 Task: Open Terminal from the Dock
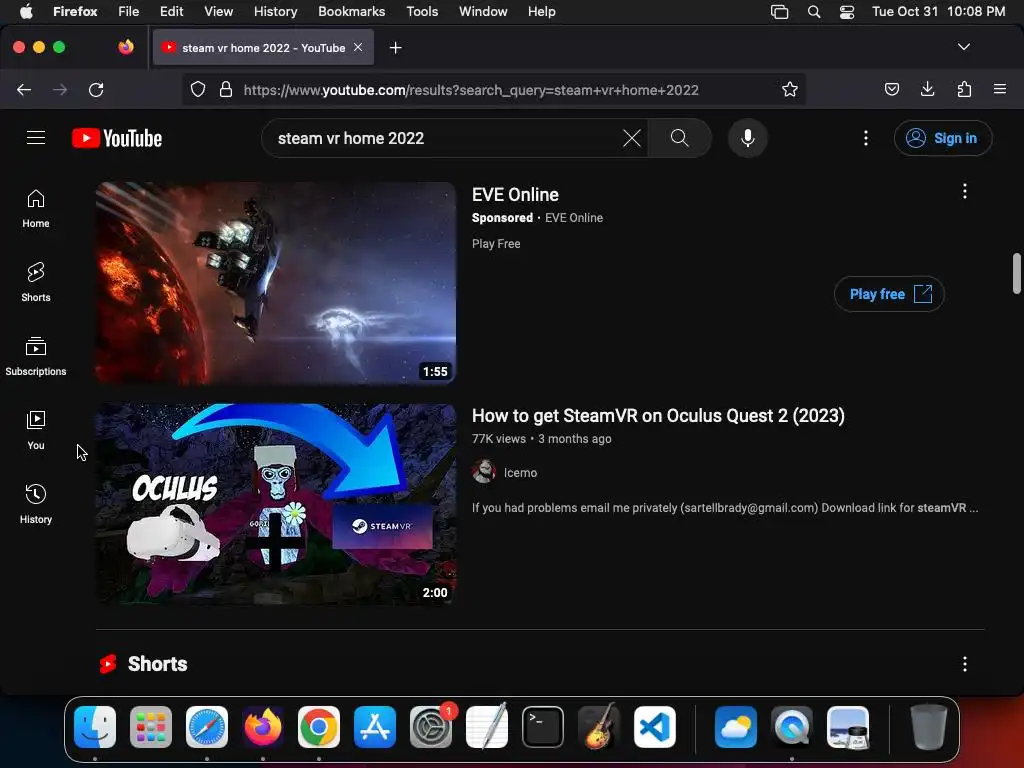pos(543,727)
